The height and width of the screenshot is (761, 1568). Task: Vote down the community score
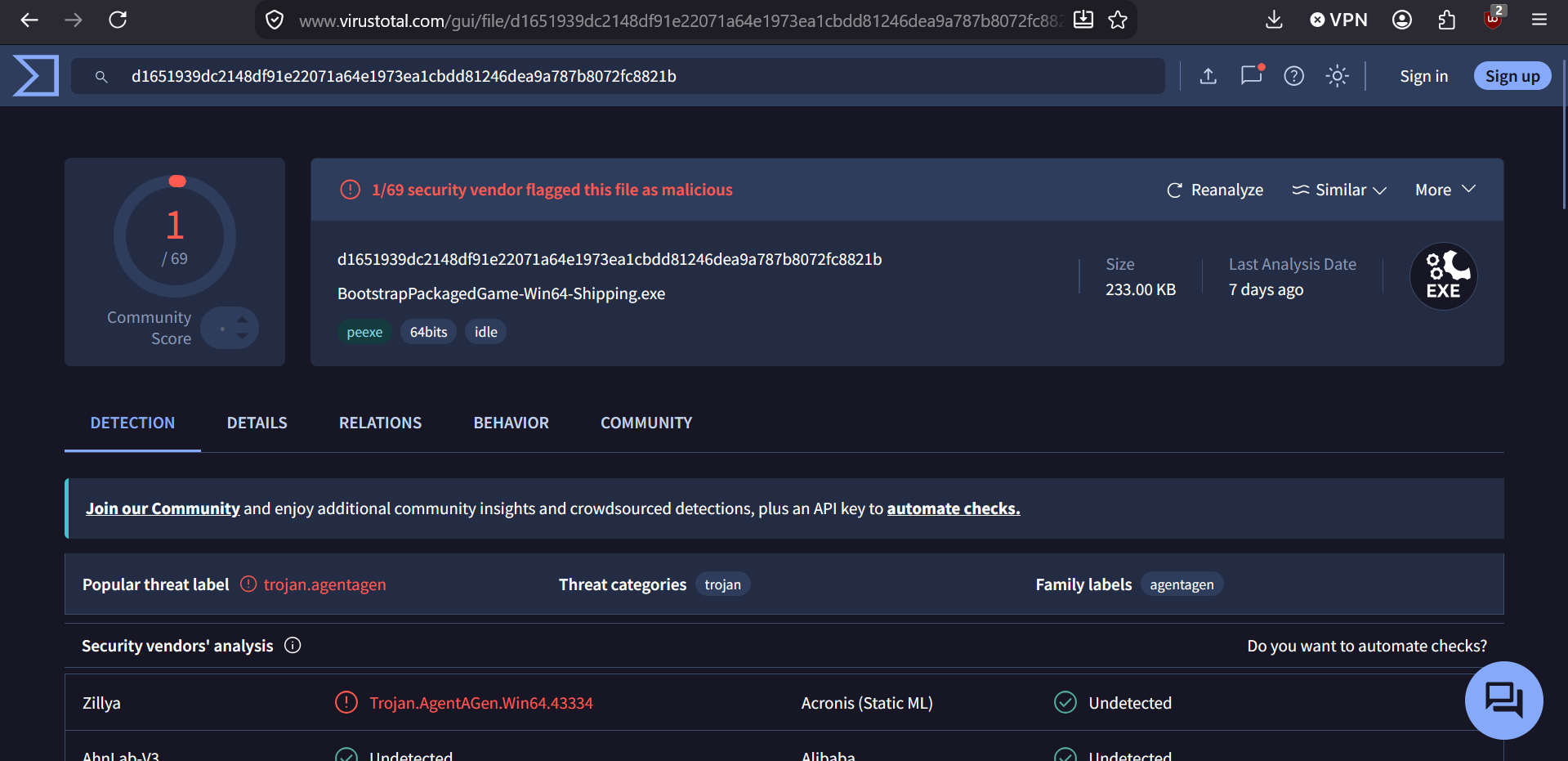(x=243, y=336)
